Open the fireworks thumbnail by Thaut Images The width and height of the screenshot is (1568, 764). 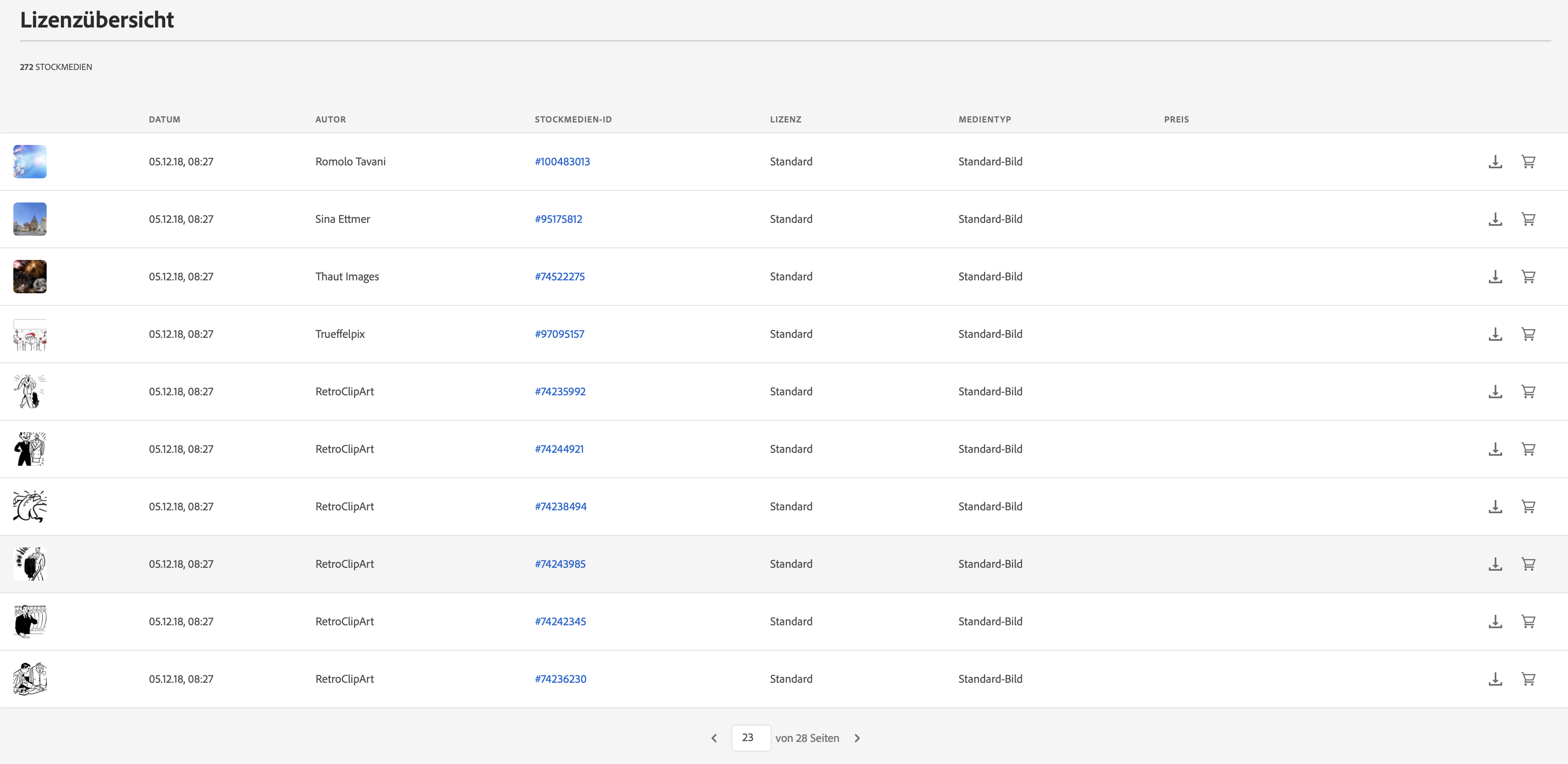[30, 276]
